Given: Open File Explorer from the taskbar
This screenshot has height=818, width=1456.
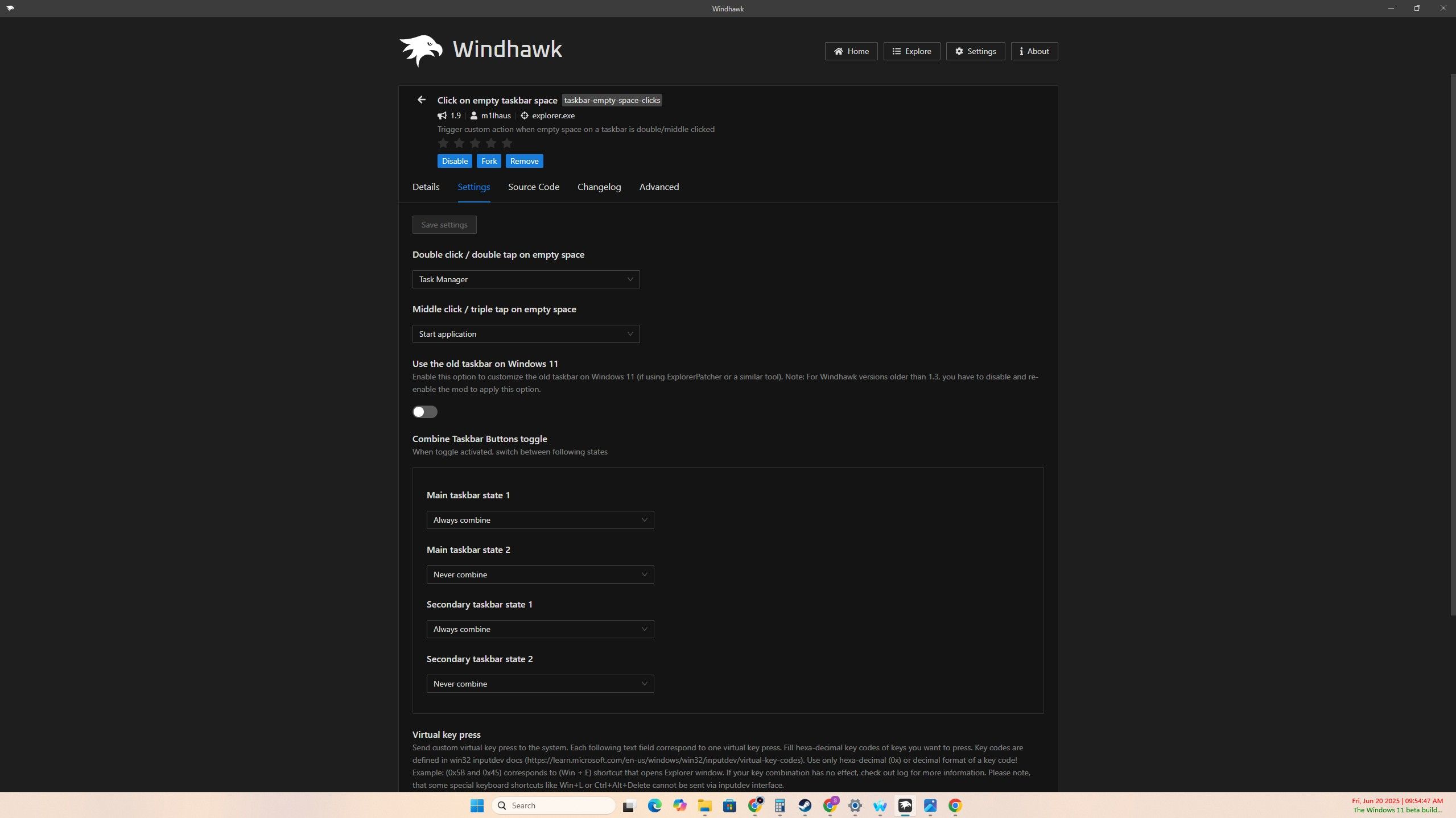Looking at the screenshot, I should [704, 805].
